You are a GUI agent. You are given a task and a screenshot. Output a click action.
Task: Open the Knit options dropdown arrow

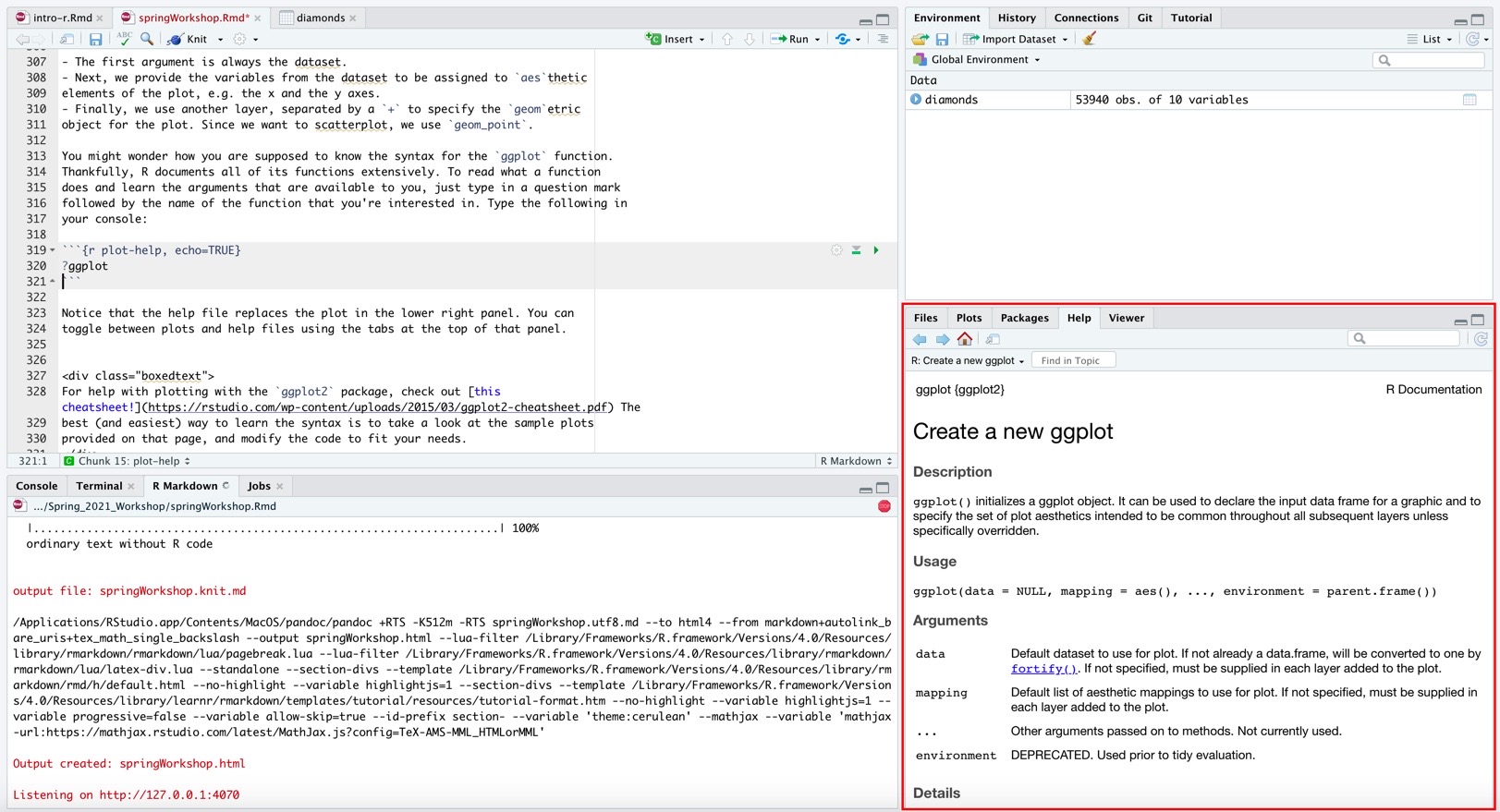tap(220, 40)
